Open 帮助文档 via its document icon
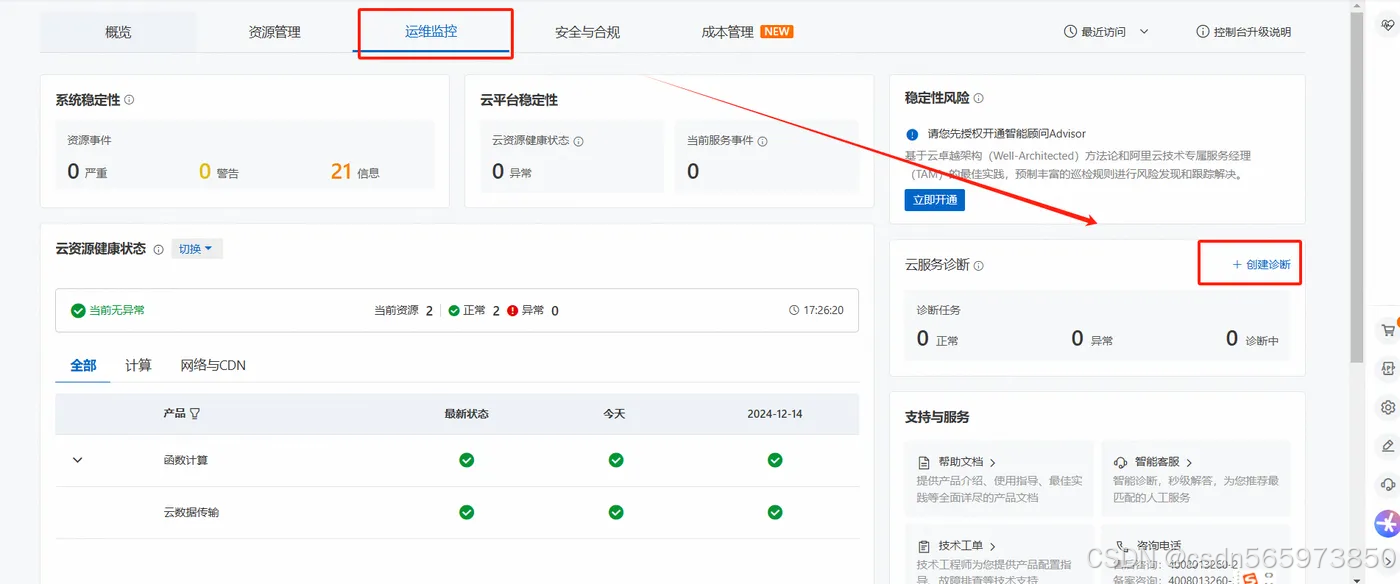This screenshot has width=1400, height=584. 925,461
